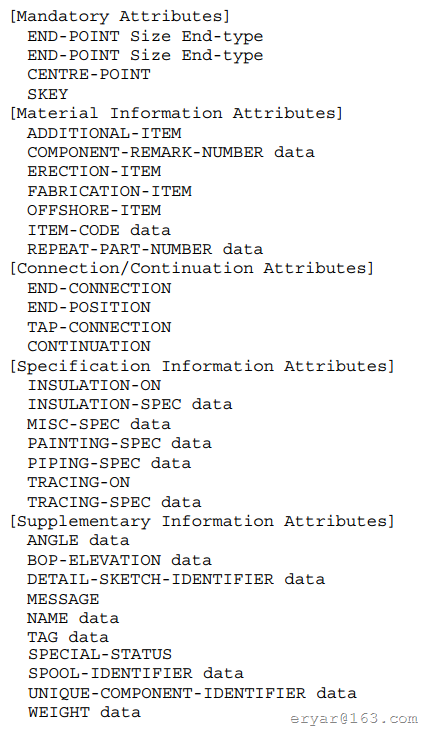Image resolution: width=423 pixels, height=729 pixels.
Task: Click the CONTINUATION attribute text
Action: tap(89, 346)
